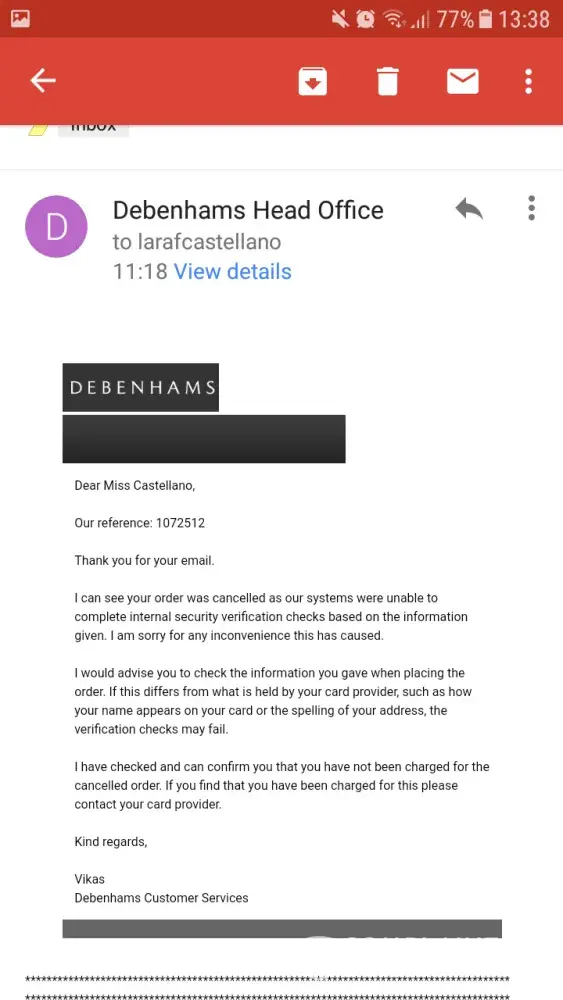This screenshot has height=1000, width=563.
Task: Tap the picture notification icon in status bar
Action: click(20, 18)
